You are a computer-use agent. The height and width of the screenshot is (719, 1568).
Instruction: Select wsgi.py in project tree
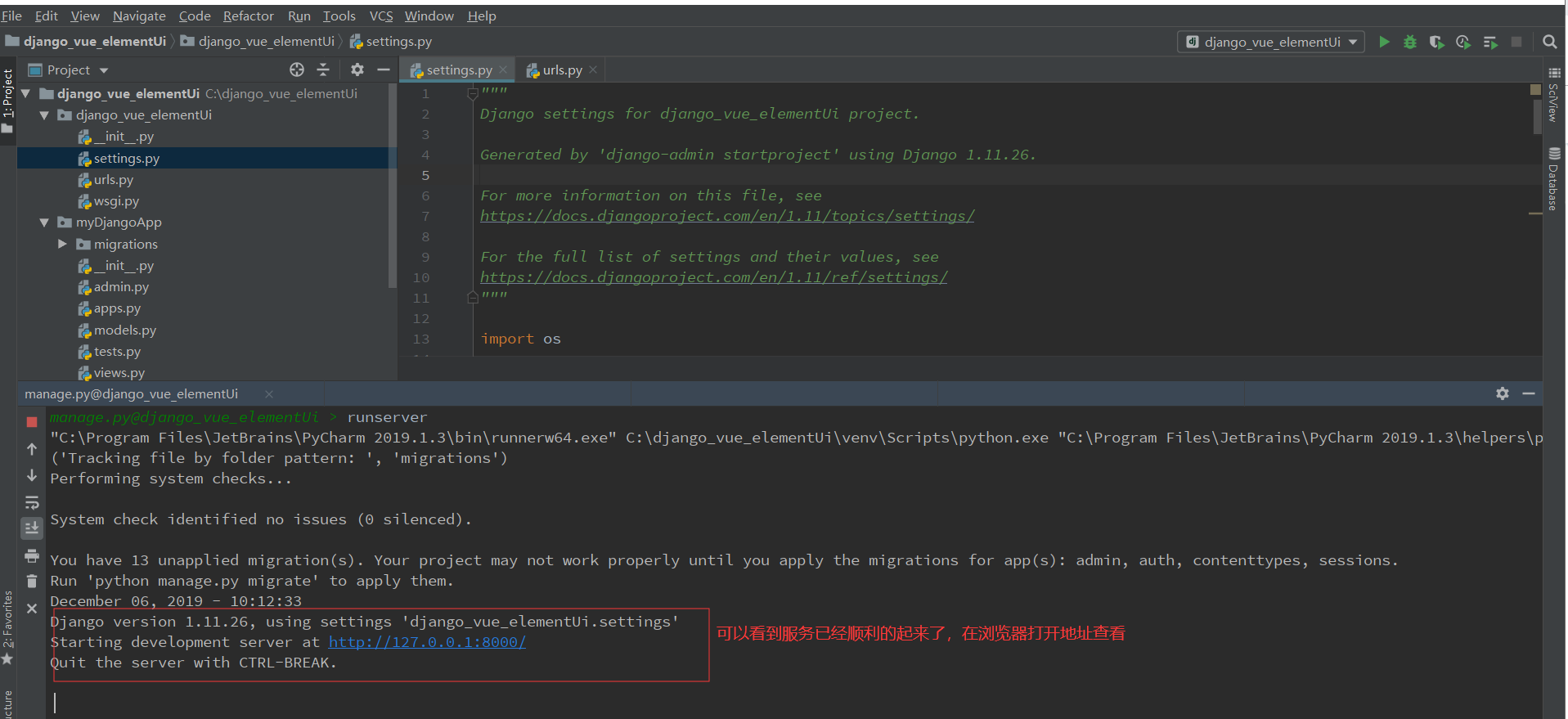tap(116, 201)
